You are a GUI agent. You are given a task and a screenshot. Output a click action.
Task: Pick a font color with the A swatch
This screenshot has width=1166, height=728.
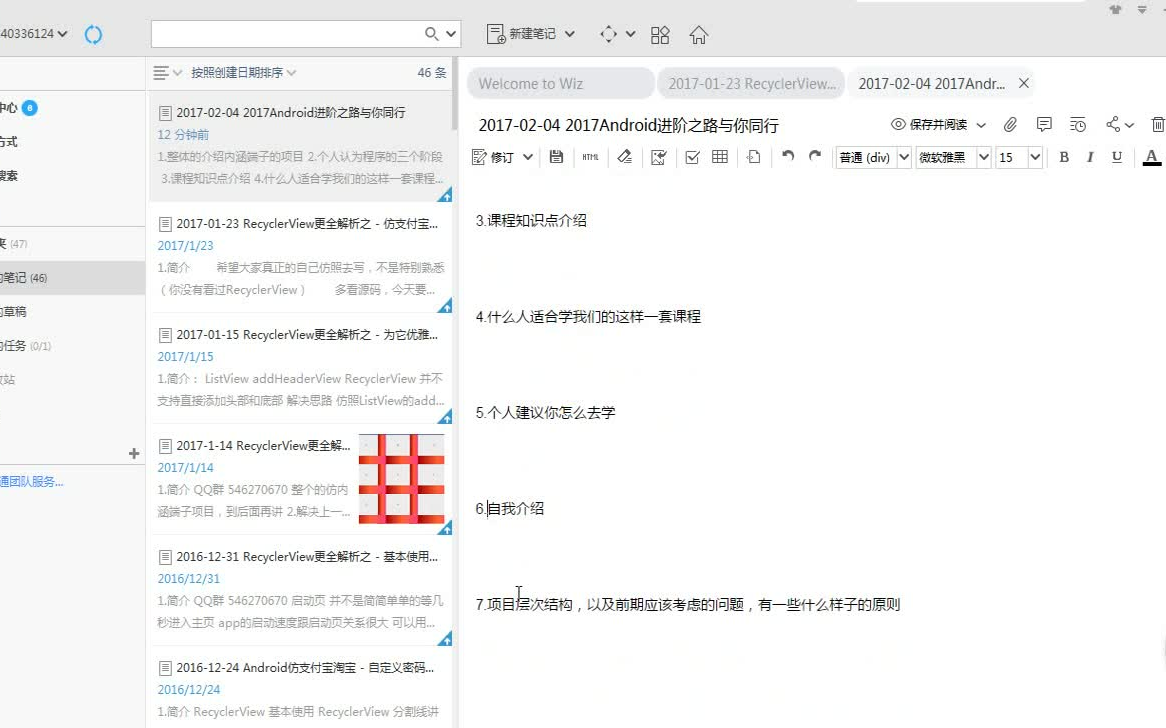coord(1152,157)
